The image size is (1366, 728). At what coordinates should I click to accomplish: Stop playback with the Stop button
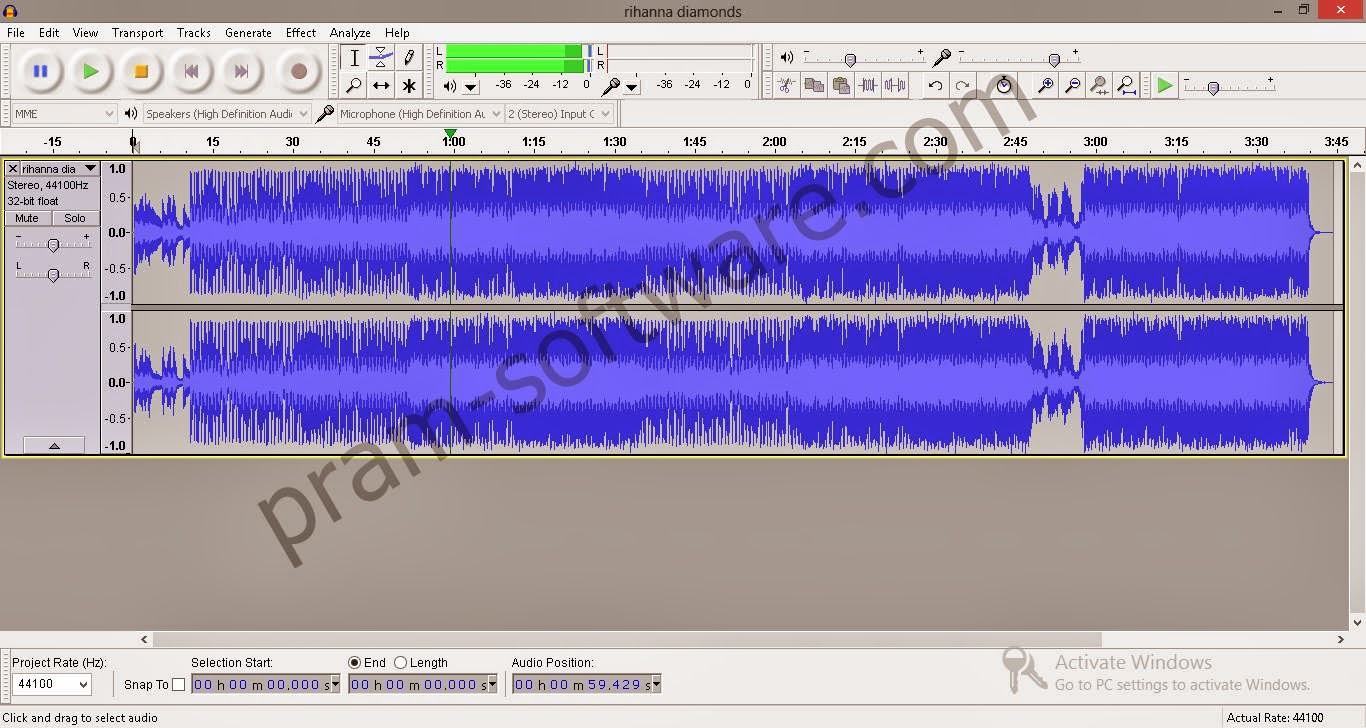click(x=141, y=71)
